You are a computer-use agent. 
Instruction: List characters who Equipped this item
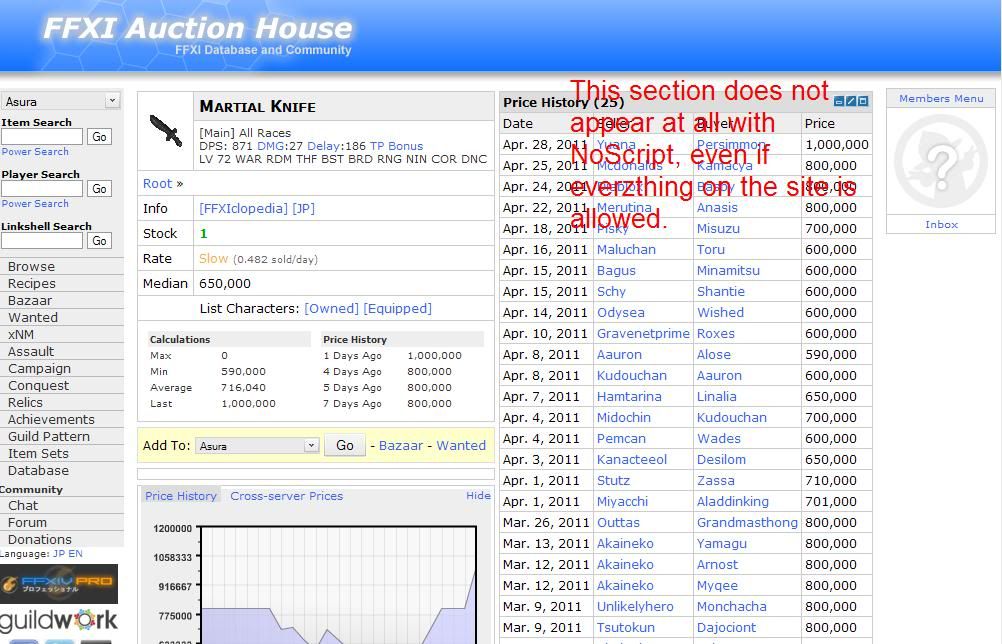click(x=397, y=309)
